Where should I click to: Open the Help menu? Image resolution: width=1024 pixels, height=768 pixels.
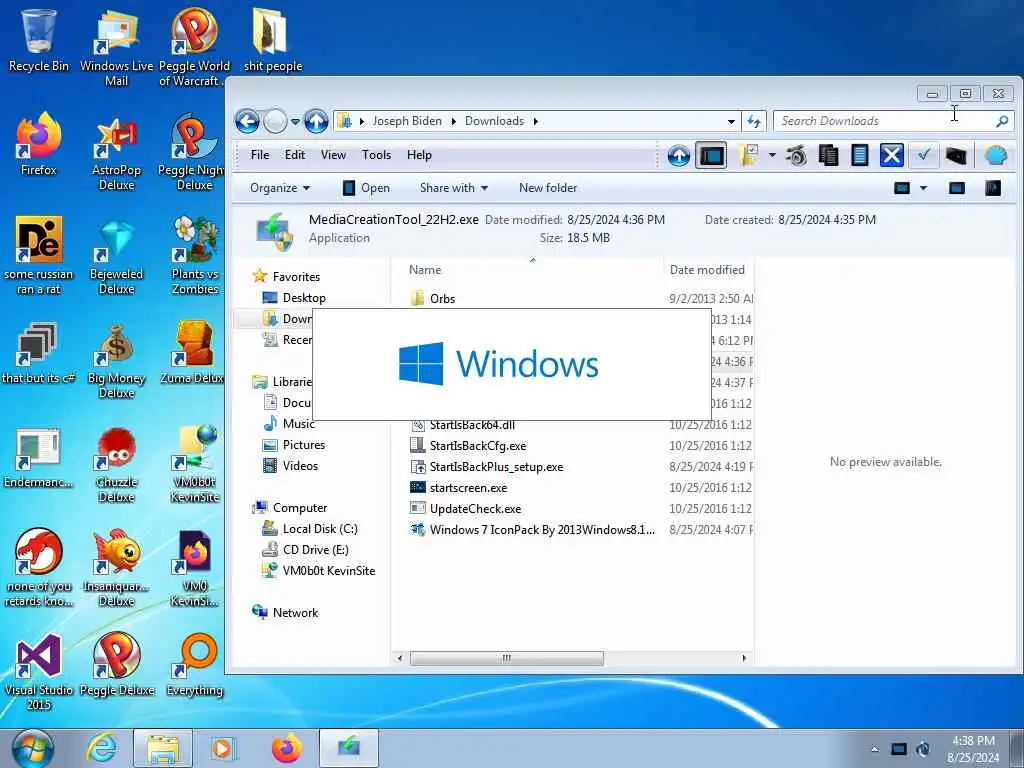pos(419,155)
